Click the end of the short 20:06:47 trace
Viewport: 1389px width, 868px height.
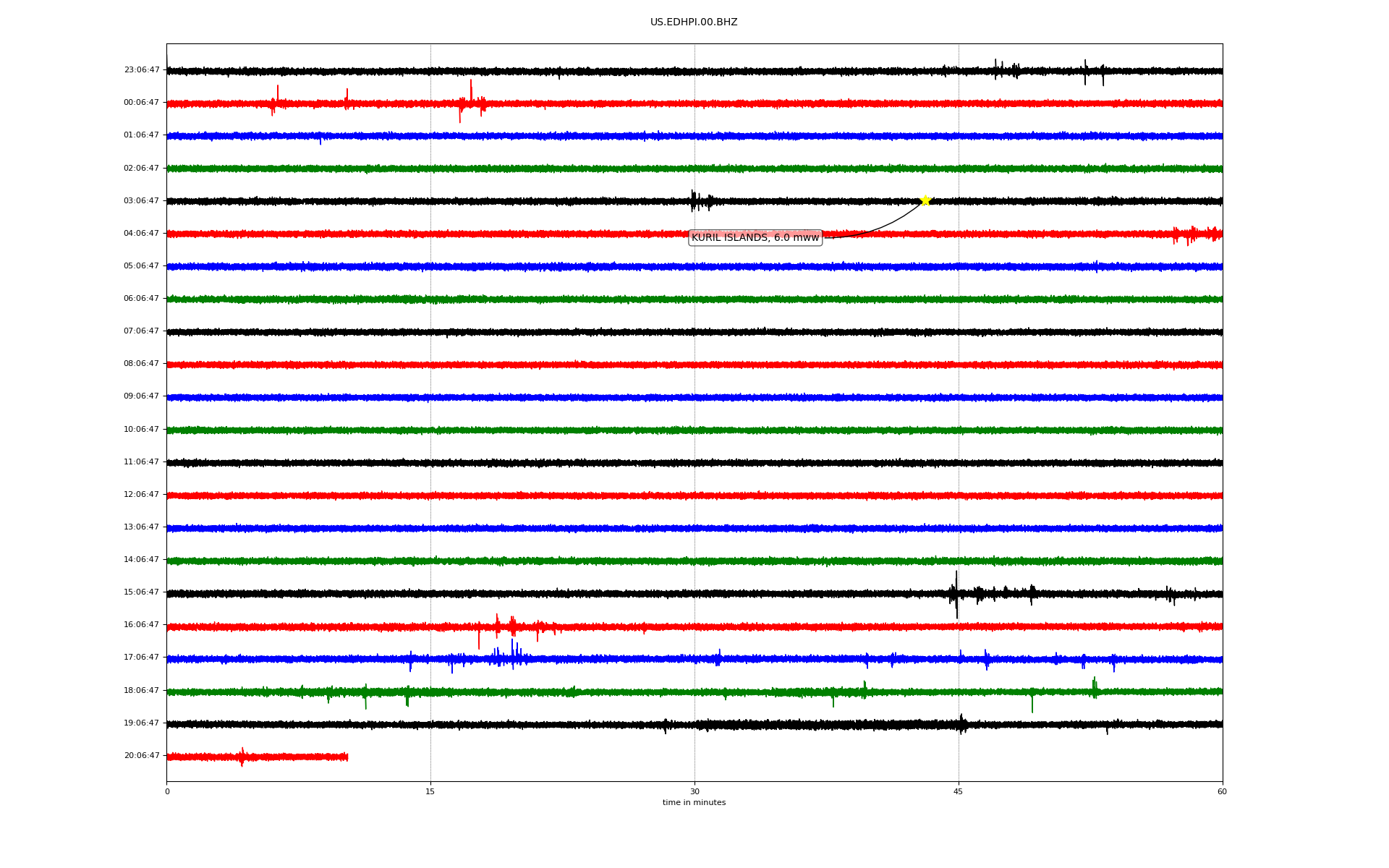click(347, 757)
